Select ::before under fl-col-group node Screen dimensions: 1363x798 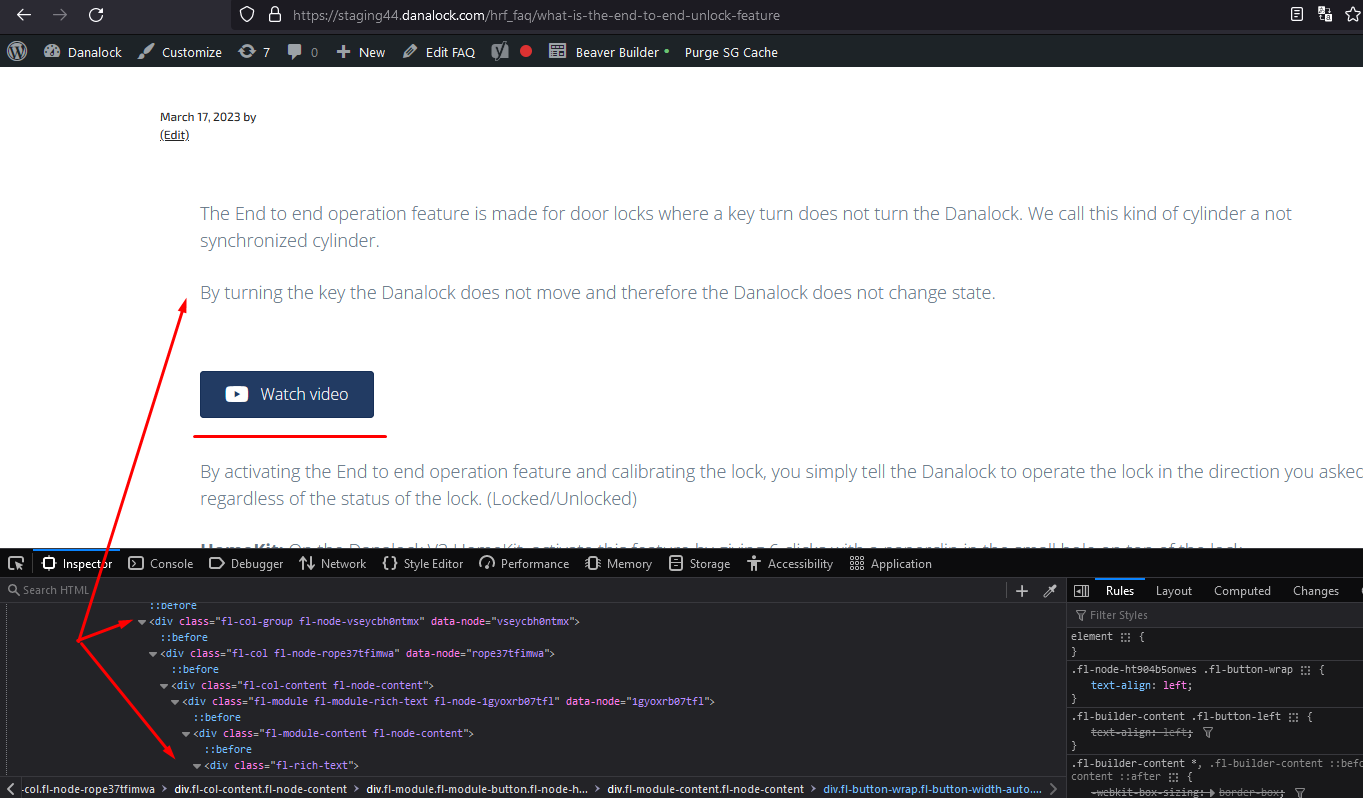(x=184, y=637)
